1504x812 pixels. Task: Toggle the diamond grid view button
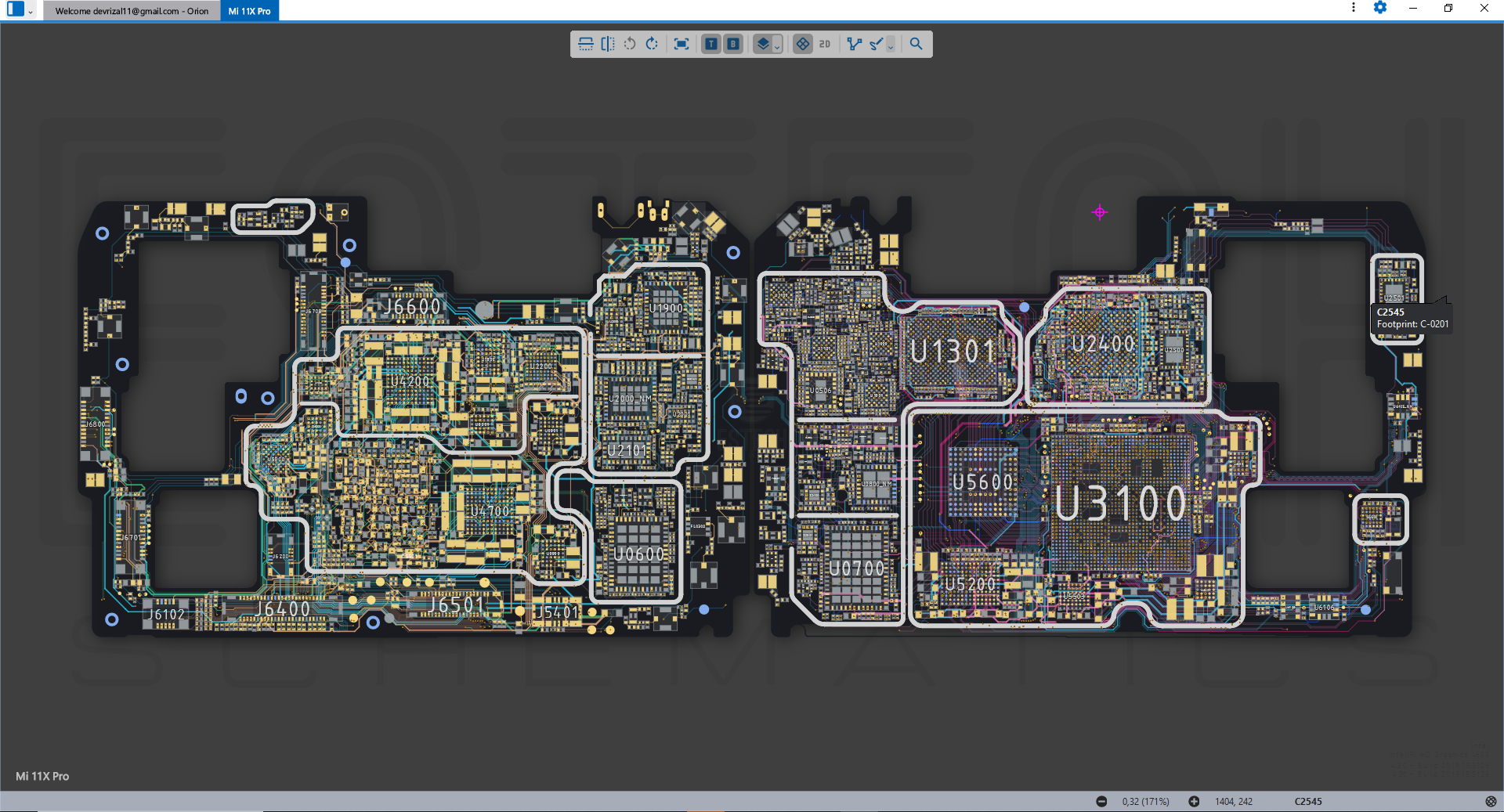[803, 44]
